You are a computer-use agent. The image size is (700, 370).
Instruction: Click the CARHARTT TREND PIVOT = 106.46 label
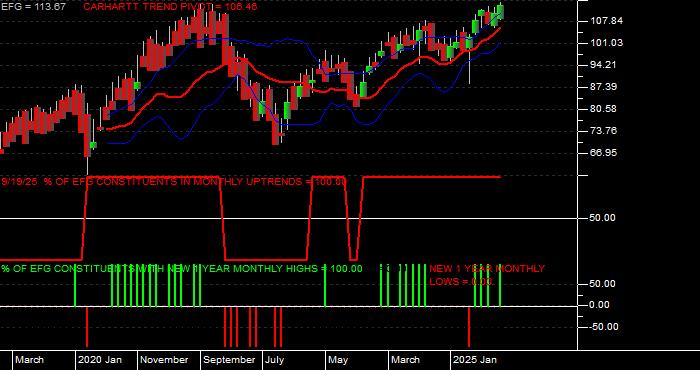[170, 7]
